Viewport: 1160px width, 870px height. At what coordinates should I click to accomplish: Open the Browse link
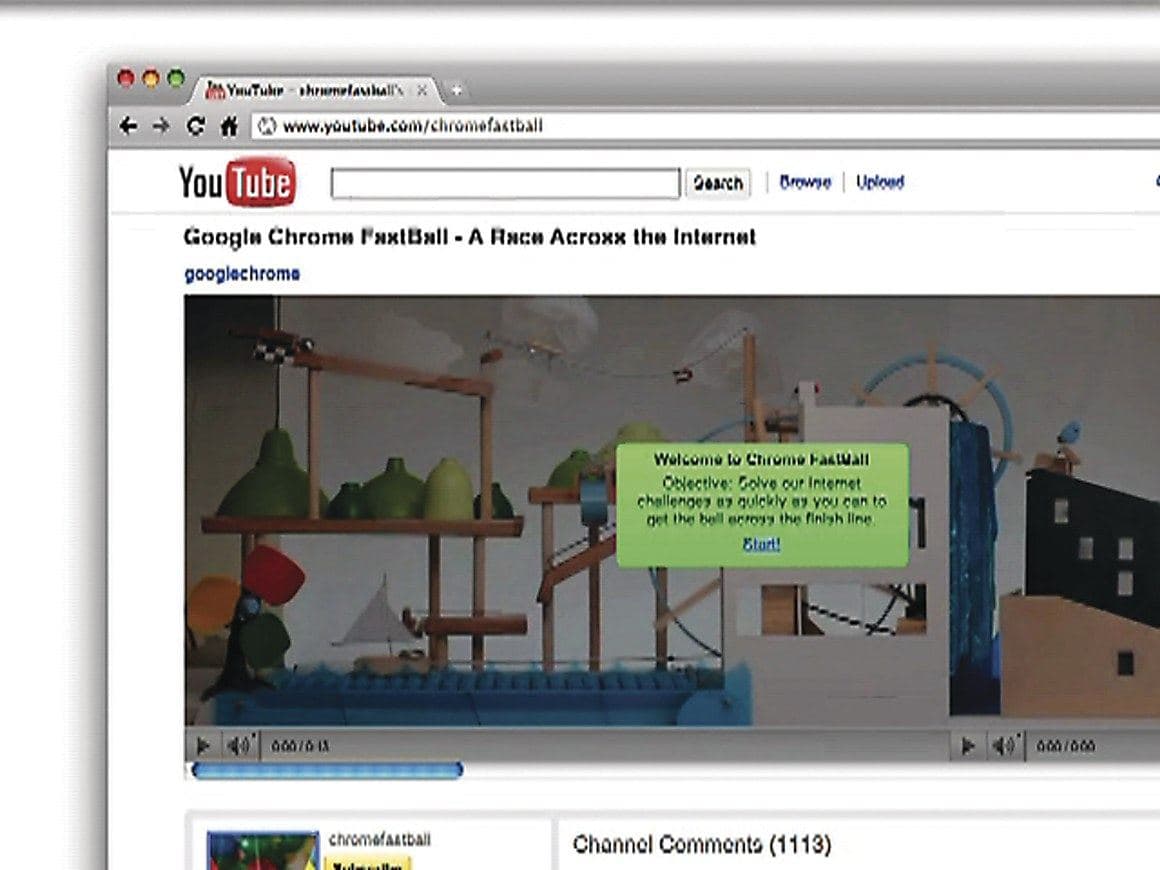tap(805, 182)
